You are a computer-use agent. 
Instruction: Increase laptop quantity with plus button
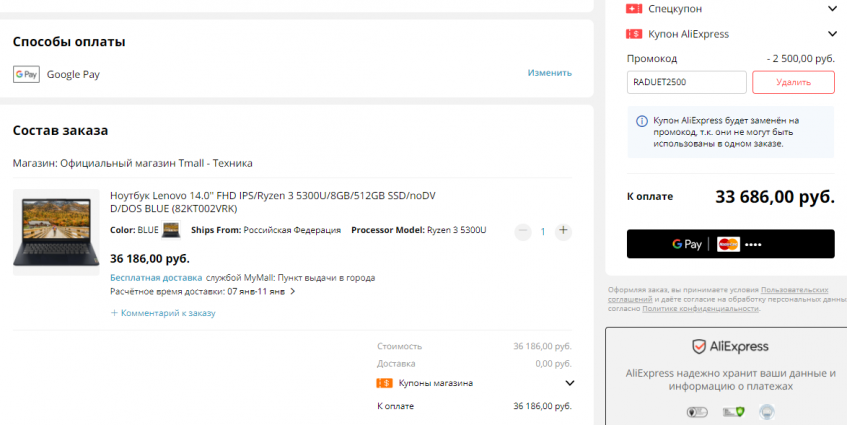point(563,231)
